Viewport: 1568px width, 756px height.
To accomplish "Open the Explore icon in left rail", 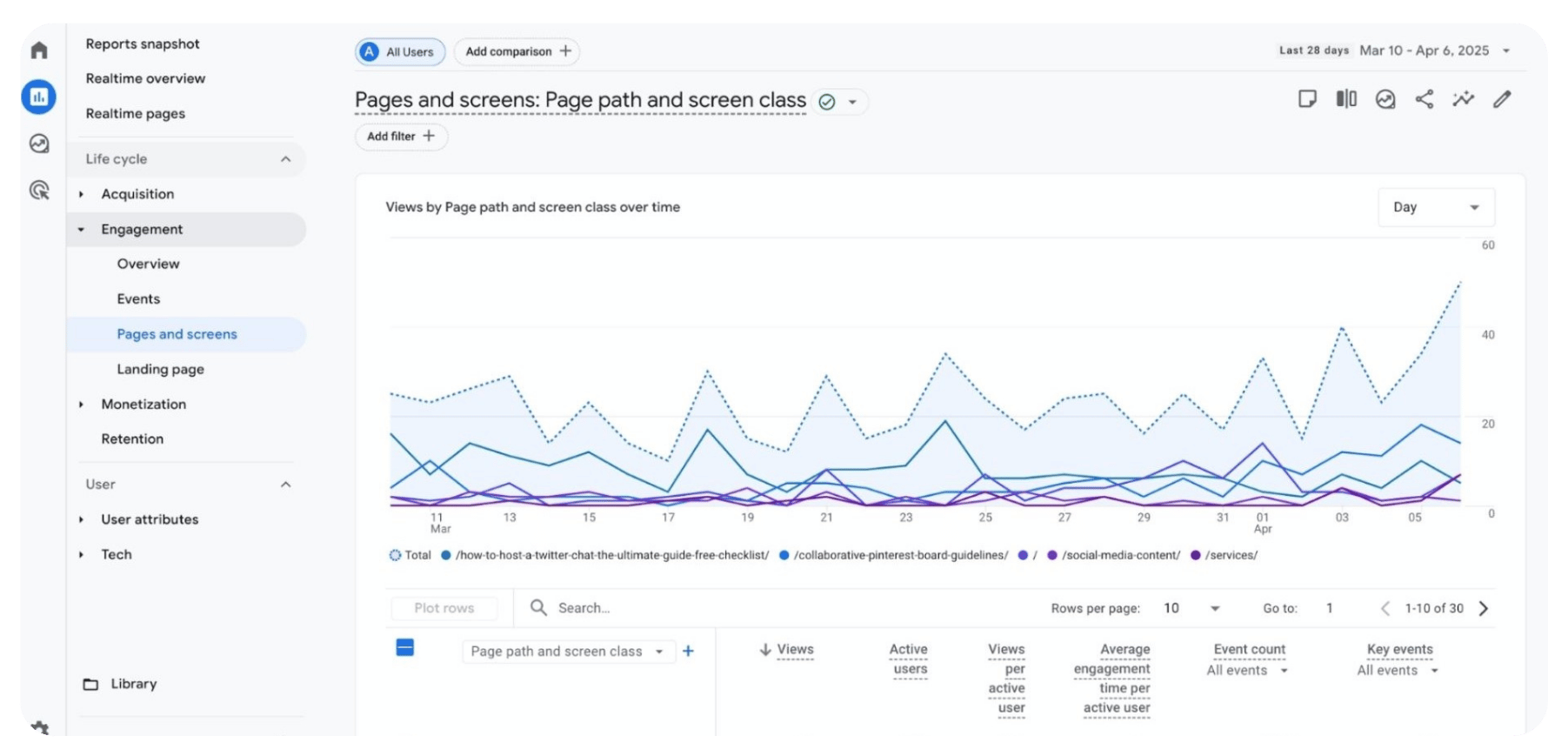I will (x=39, y=144).
